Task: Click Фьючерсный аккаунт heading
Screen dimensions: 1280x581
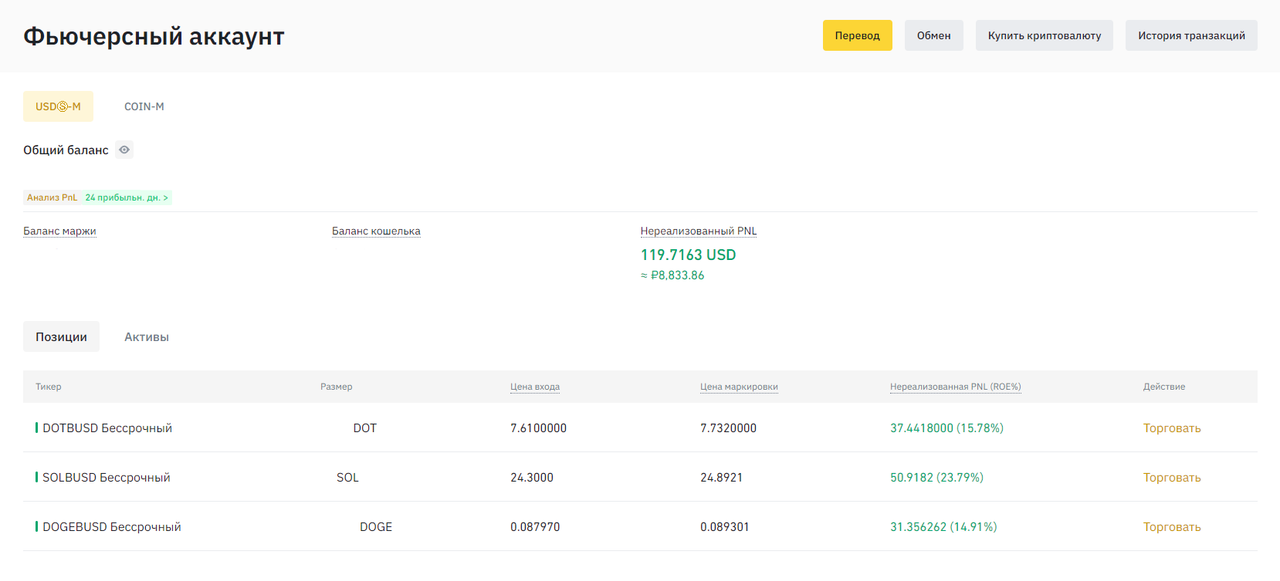Action: point(154,36)
